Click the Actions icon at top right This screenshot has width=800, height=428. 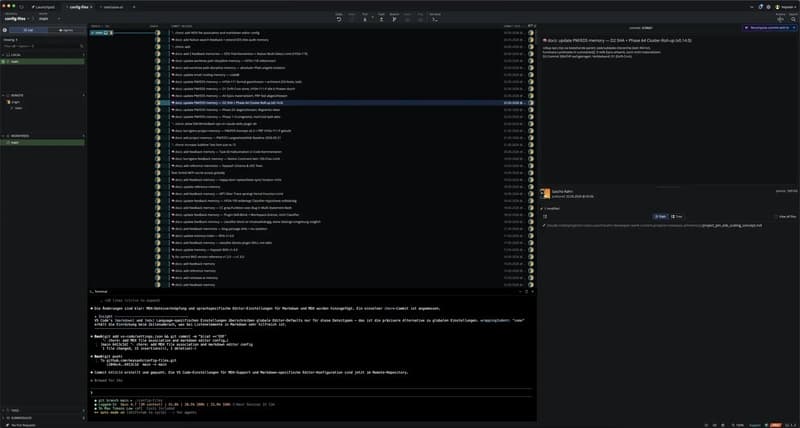tap(780, 18)
